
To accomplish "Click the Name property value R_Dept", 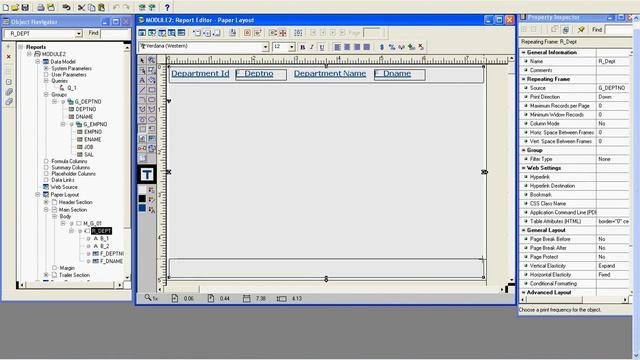I will point(613,61).
